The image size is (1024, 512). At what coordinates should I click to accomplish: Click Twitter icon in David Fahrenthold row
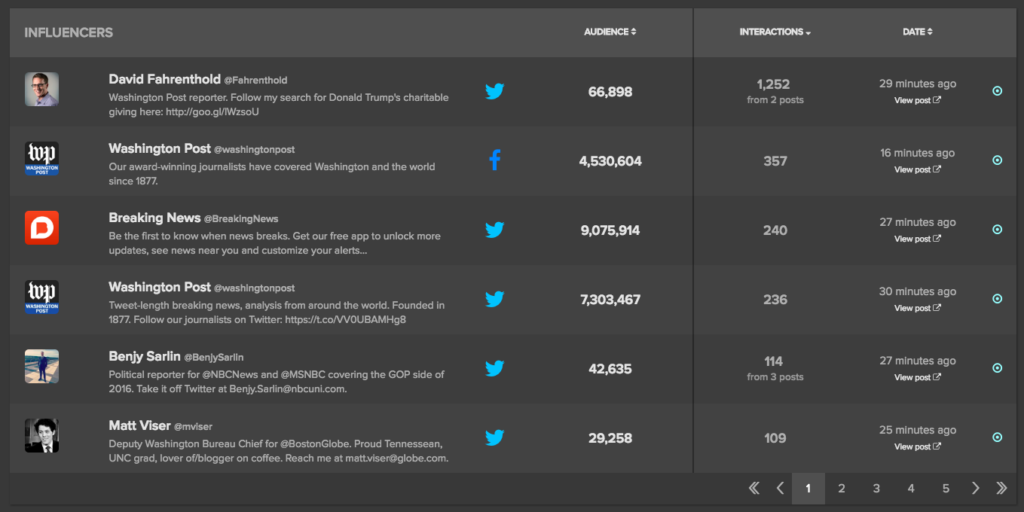tap(494, 91)
